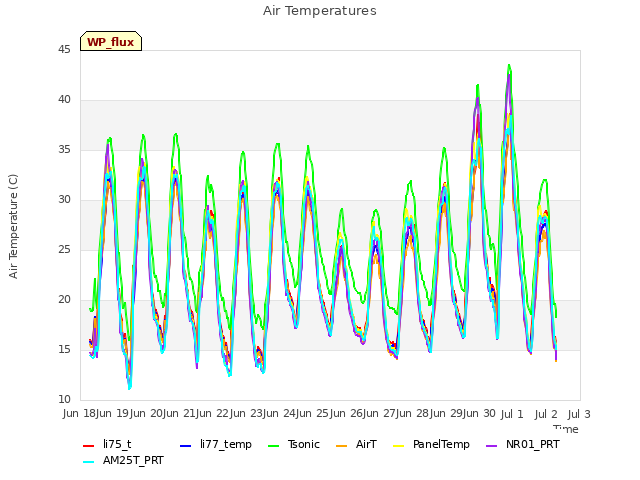This screenshot has height=480, width=640.
Task: Click the Jun 25 x-axis tick label
Action: tap(331, 414)
